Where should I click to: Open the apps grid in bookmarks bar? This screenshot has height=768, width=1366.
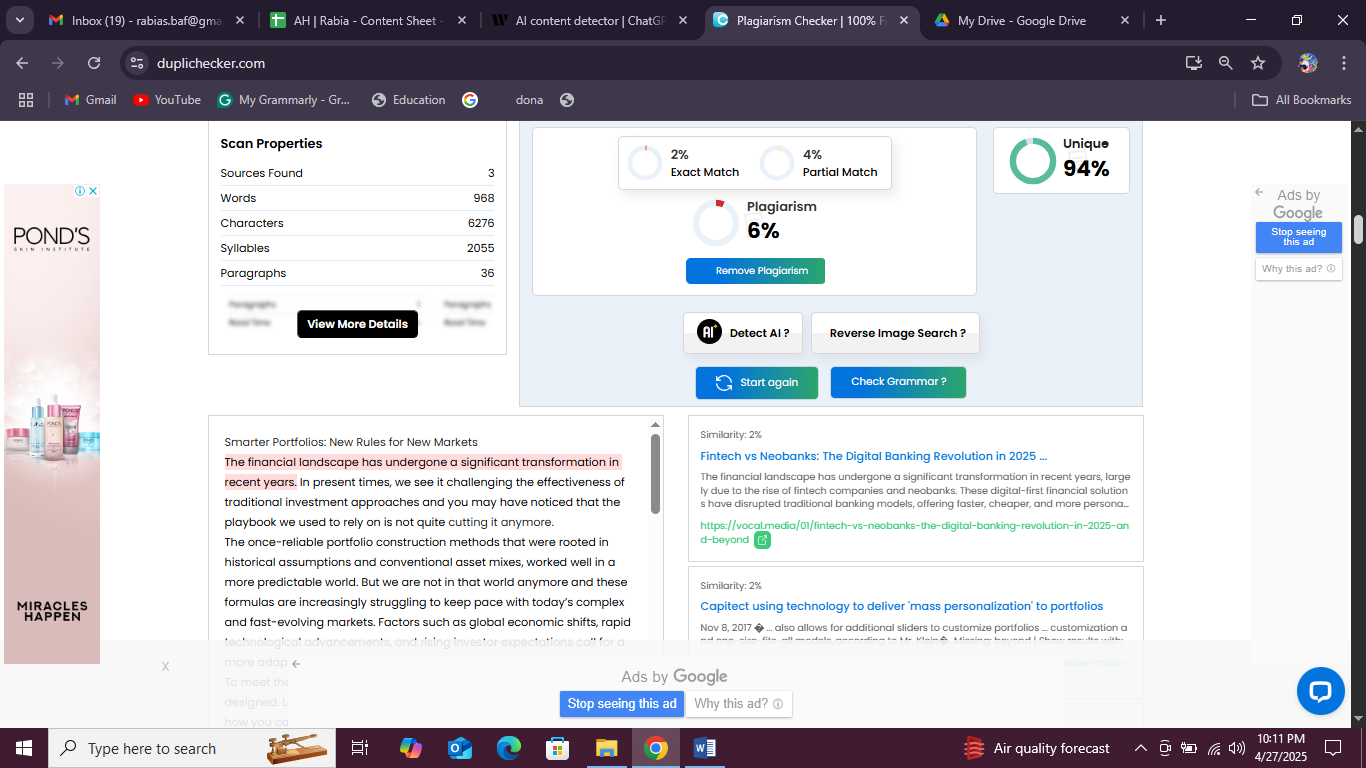(x=26, y=100)
